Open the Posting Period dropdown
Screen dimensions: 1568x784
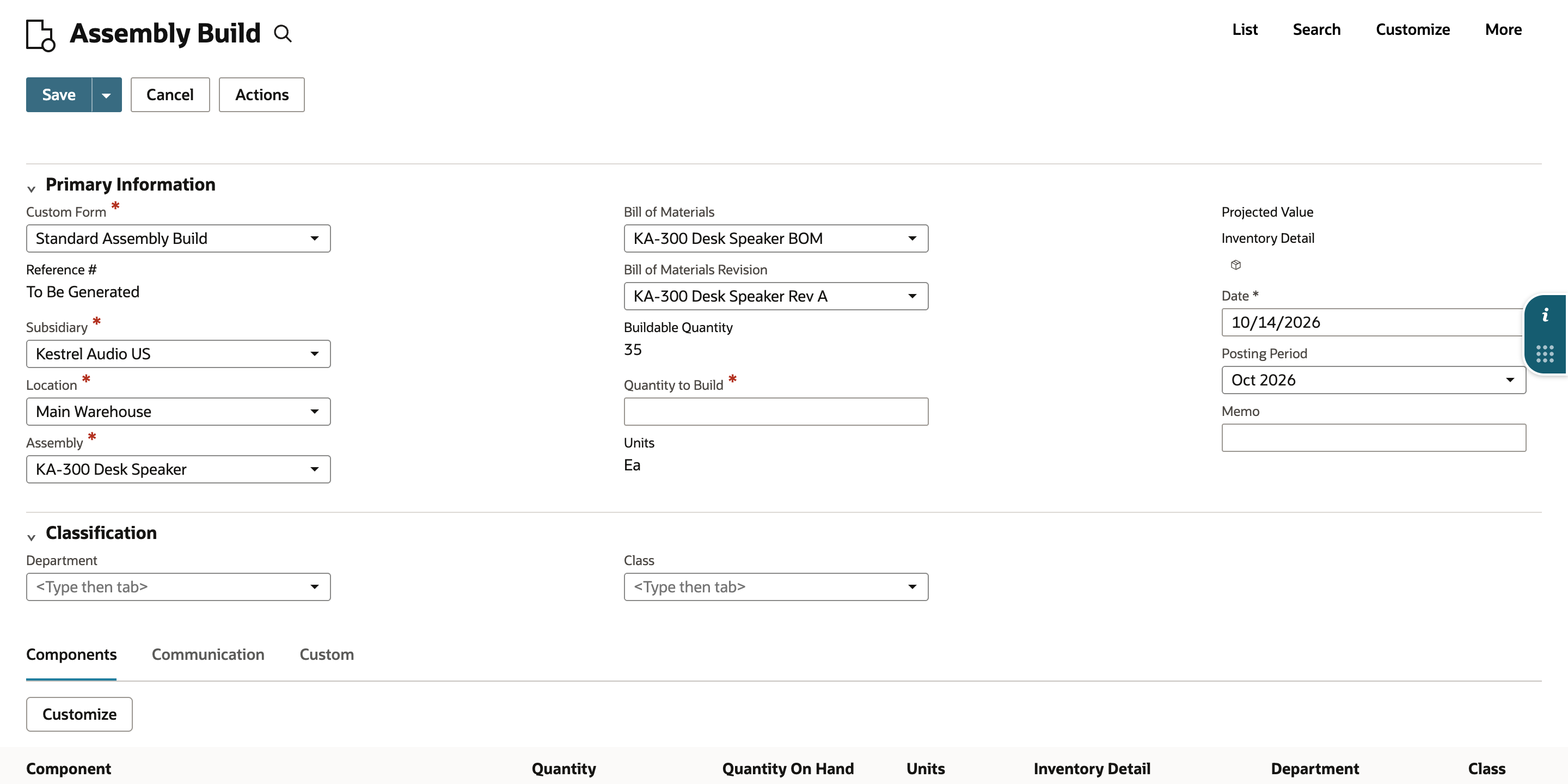(x=1374, y=380)
